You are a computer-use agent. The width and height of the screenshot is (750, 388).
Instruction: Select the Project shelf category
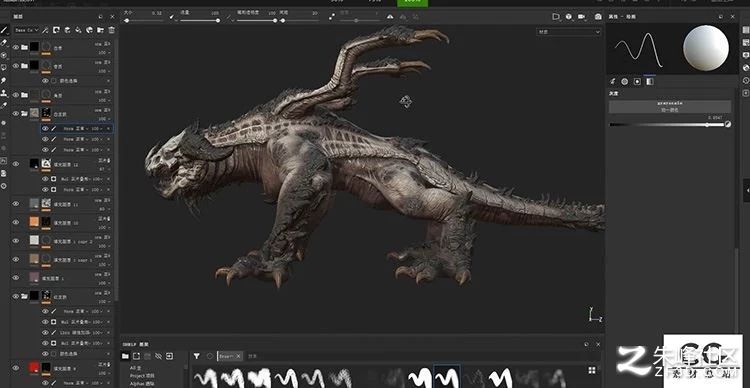pyautogui.click(x=142, y=376)
